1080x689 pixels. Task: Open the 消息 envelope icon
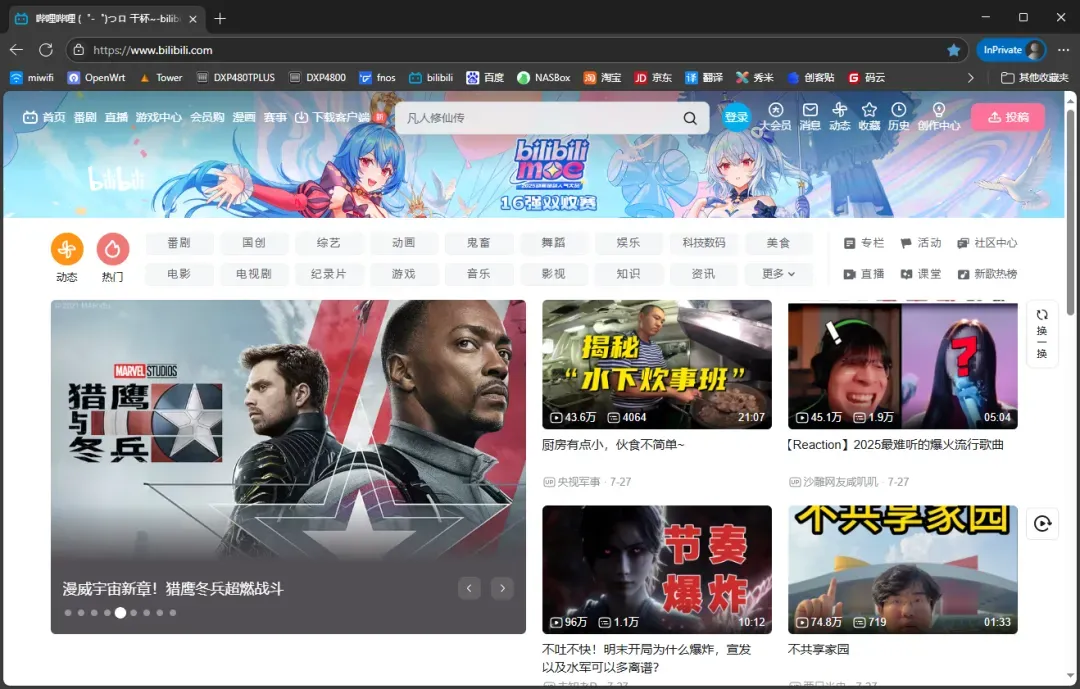810,116
